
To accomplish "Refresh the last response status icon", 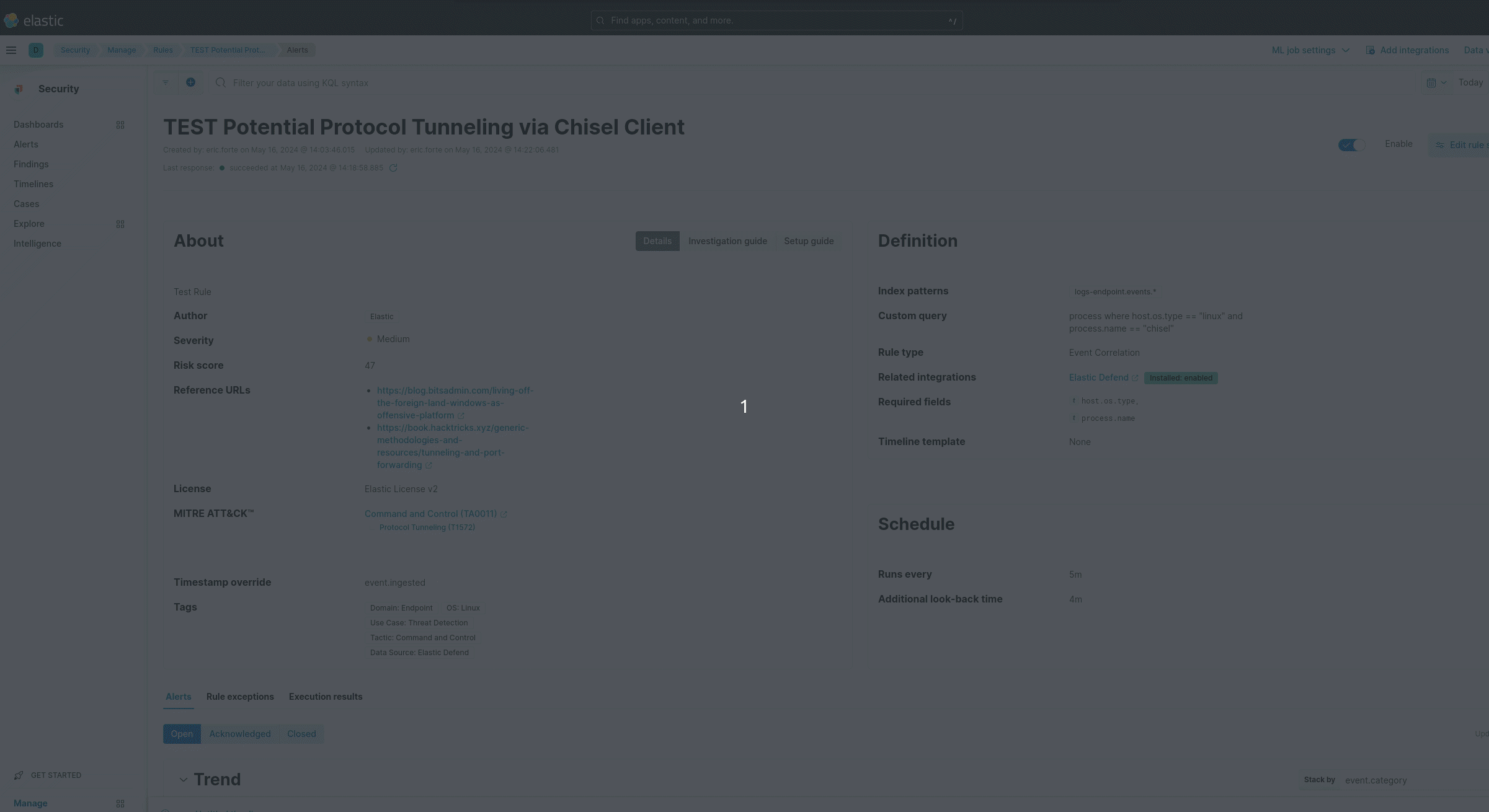I will [393, 168].
